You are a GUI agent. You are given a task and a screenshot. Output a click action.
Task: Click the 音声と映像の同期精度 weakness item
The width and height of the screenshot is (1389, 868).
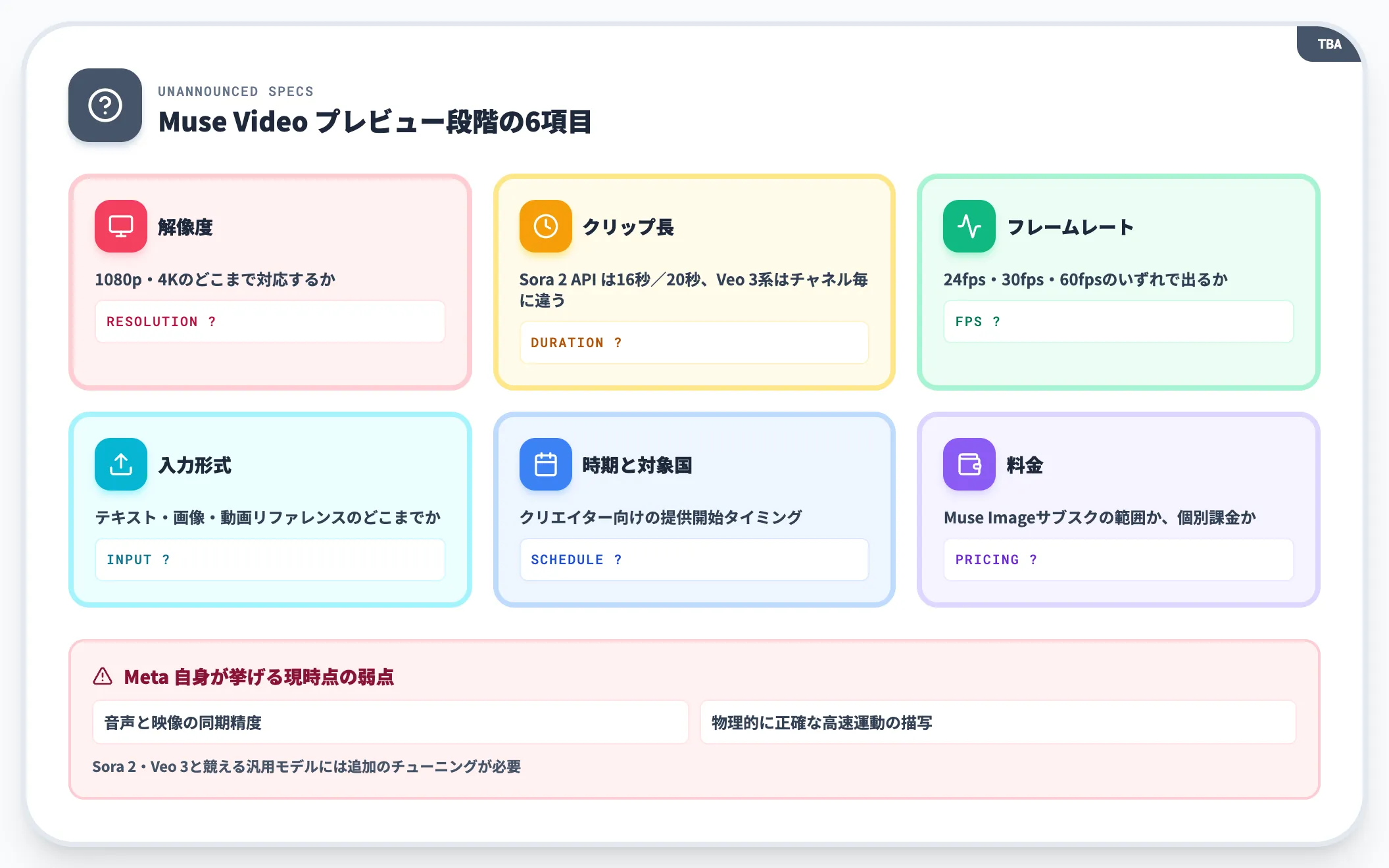pyautogui.click(x=391, y=723)
